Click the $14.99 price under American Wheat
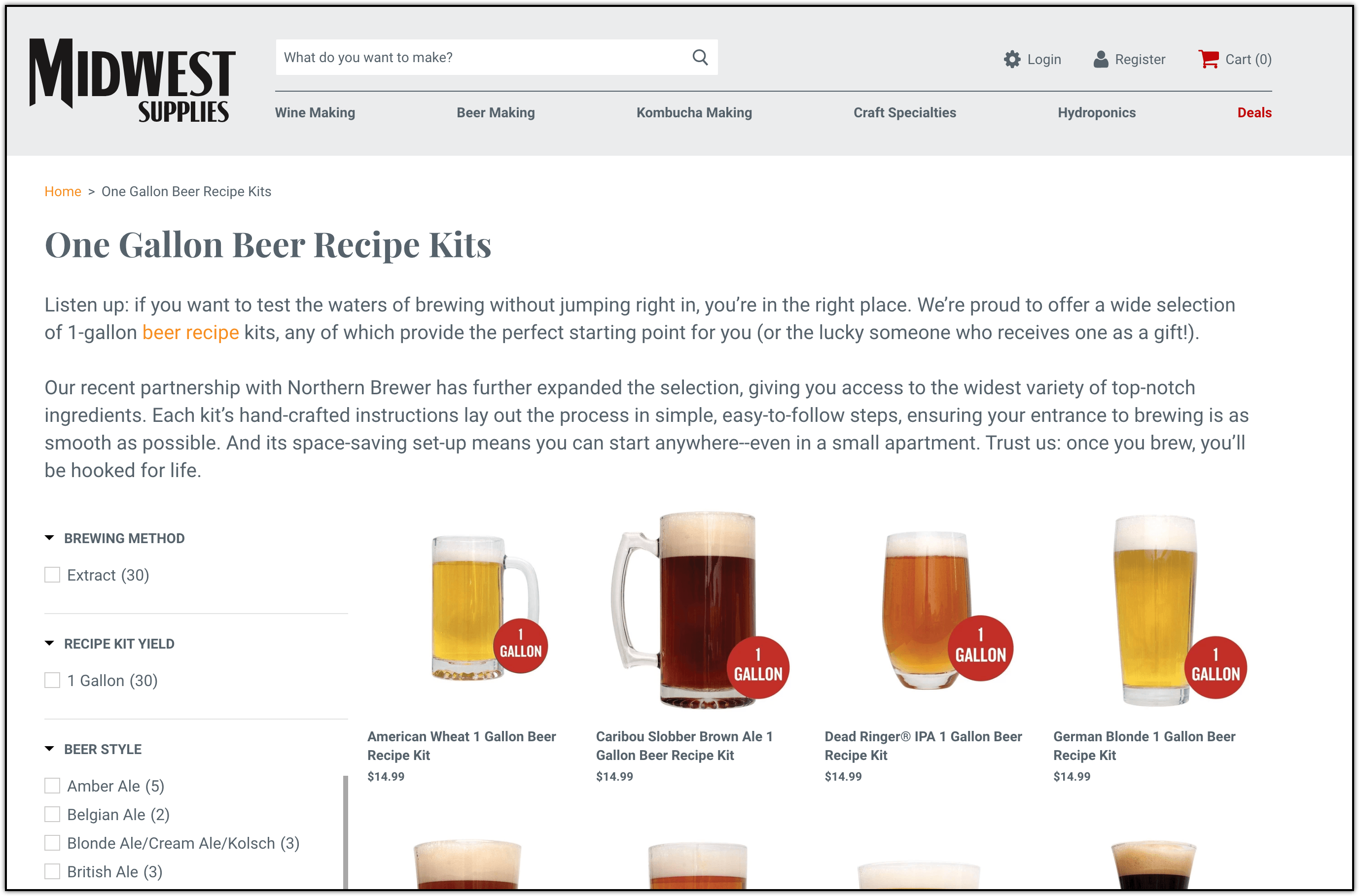This screenshot has width=1359, height=896. 386,777
